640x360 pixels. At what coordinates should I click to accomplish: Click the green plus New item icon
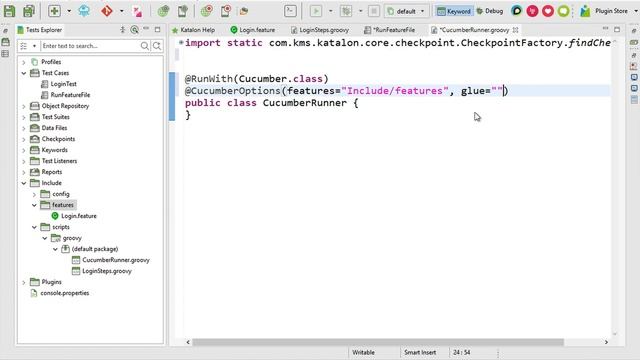[x=54, y=11]
